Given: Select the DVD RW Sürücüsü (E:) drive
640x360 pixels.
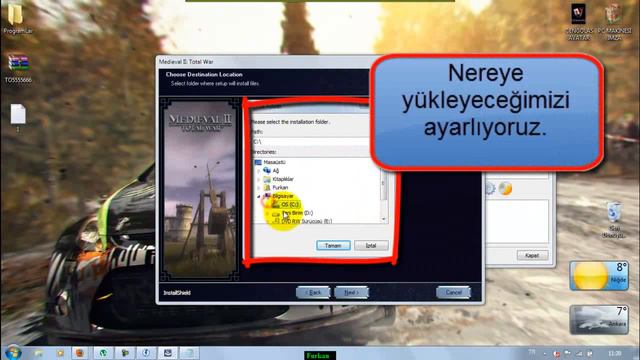Looking at the screenshot, I should tap(307, 221).
